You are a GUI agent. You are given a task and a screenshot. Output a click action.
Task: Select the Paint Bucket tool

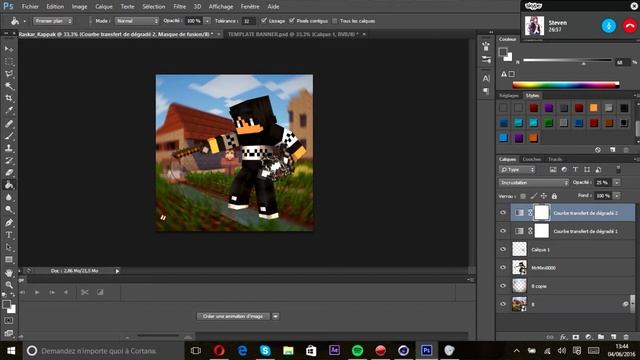click(x=9, y=185)
